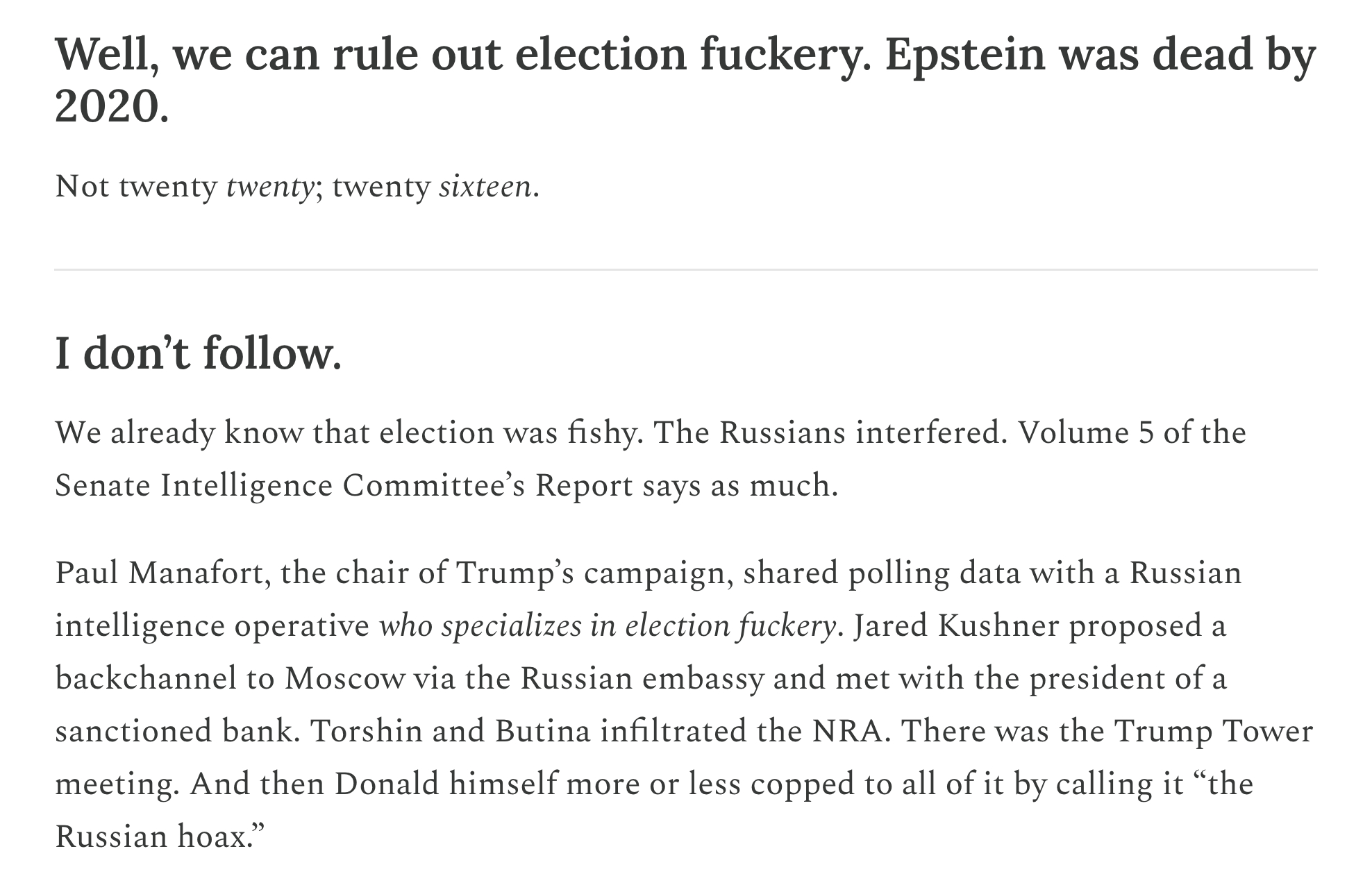This screenshot has width=1372, height=883.
Task: Click the word "Moscow"
Action: pyautogui.click(x=344, y=679)
